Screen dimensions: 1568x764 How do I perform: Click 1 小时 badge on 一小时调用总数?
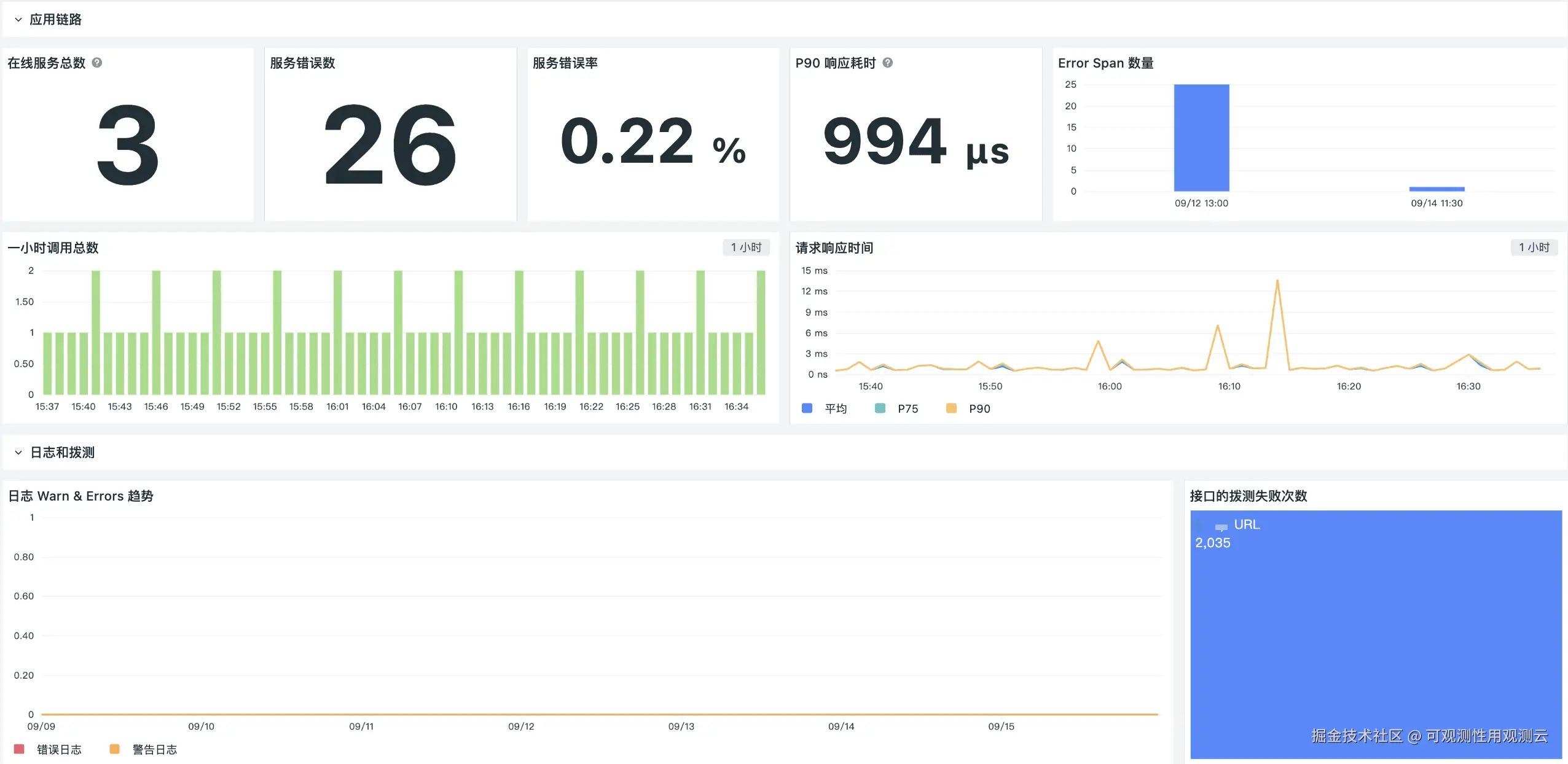(x=746, y=248)
